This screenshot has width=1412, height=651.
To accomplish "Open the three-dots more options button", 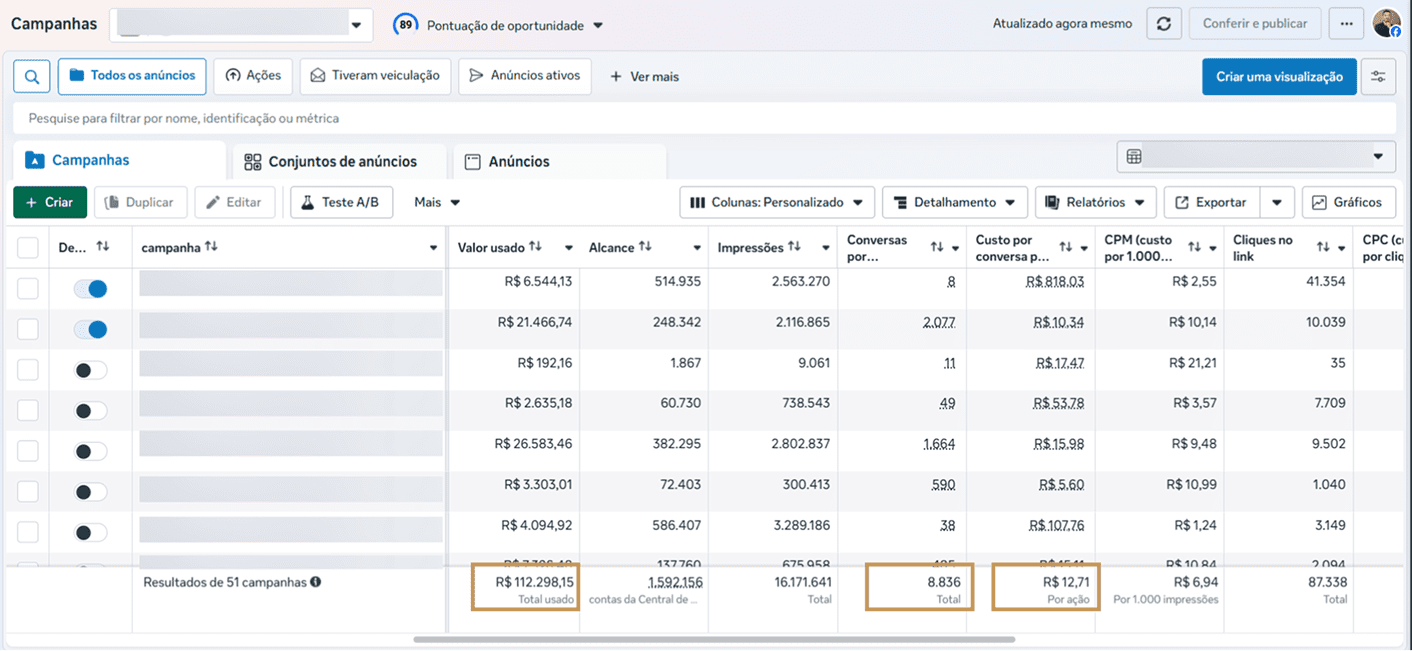I will (1346, 24).
